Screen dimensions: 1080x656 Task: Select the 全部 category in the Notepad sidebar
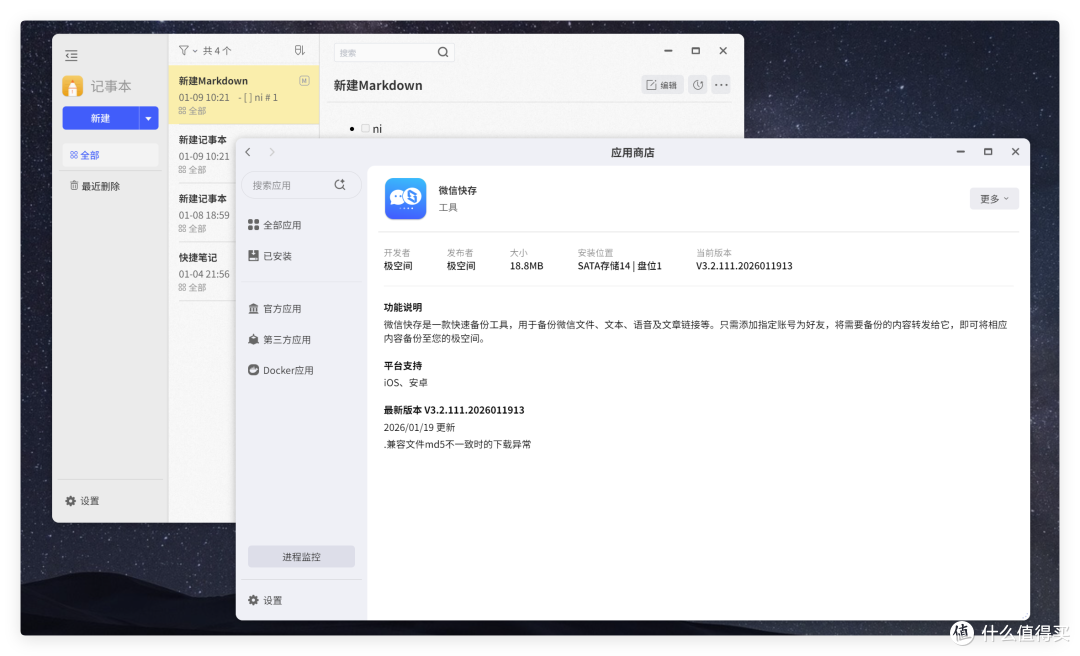coord(111,155)
